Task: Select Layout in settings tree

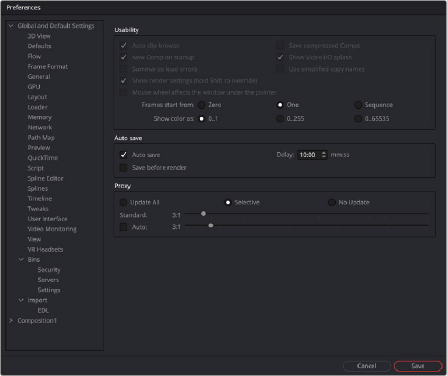Action: [37, 97]
